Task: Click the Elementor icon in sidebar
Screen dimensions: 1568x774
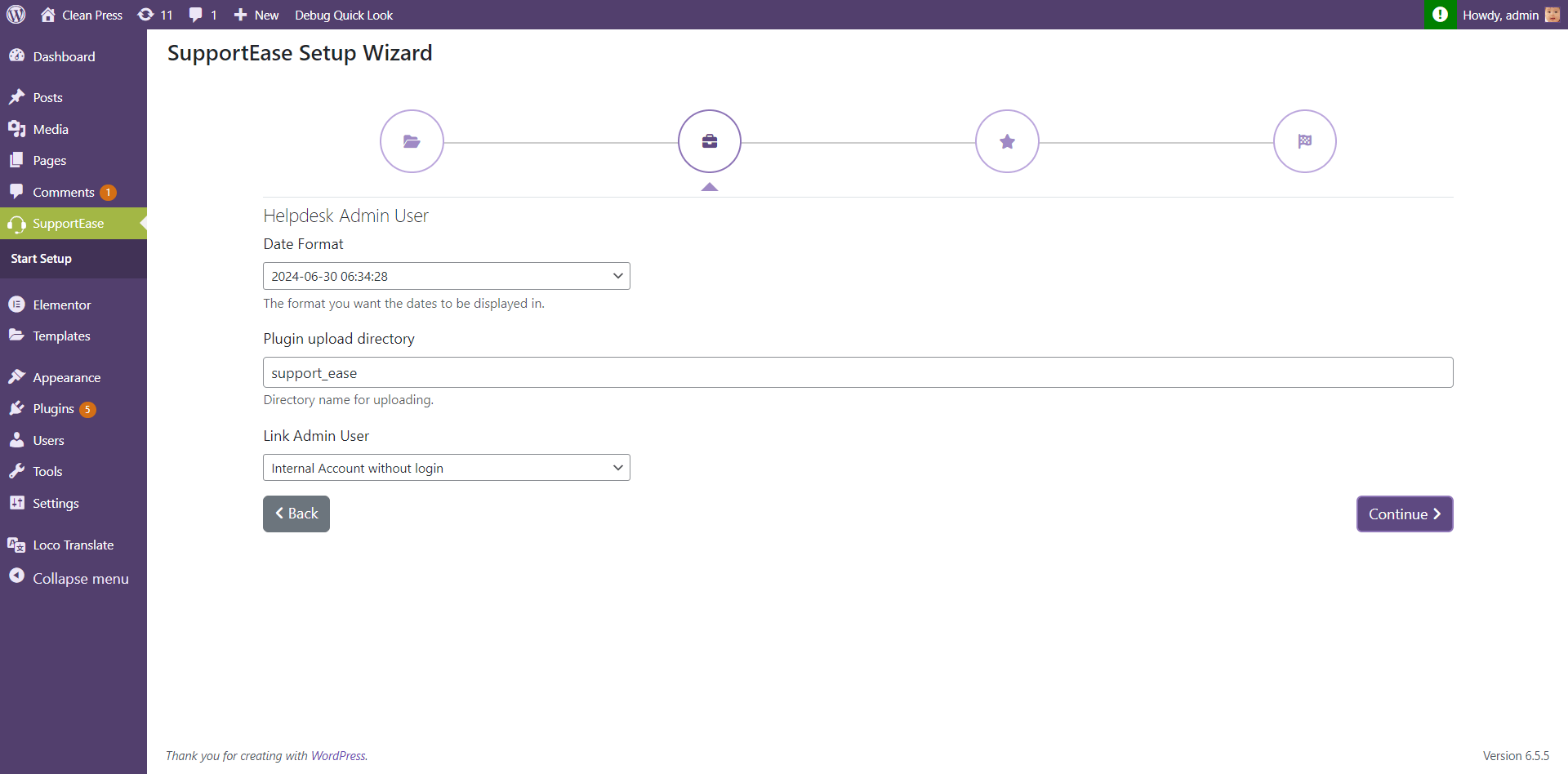Action: [x=16, y=305]
